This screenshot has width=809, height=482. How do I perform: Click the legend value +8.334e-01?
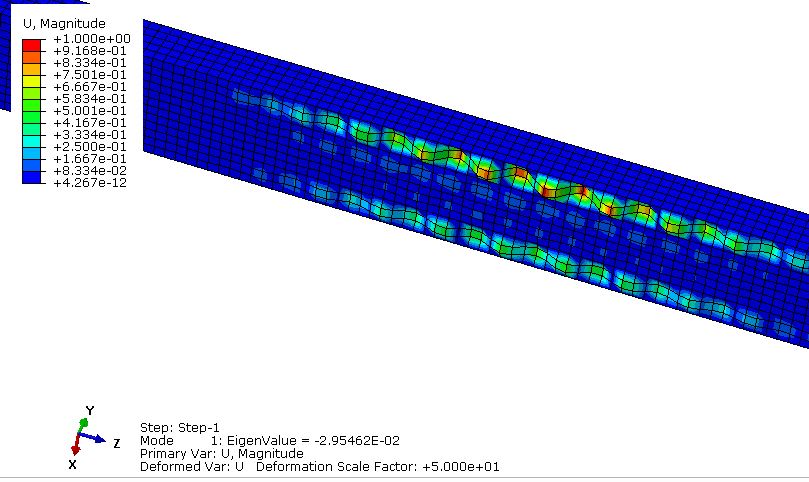tap(90, 62)
